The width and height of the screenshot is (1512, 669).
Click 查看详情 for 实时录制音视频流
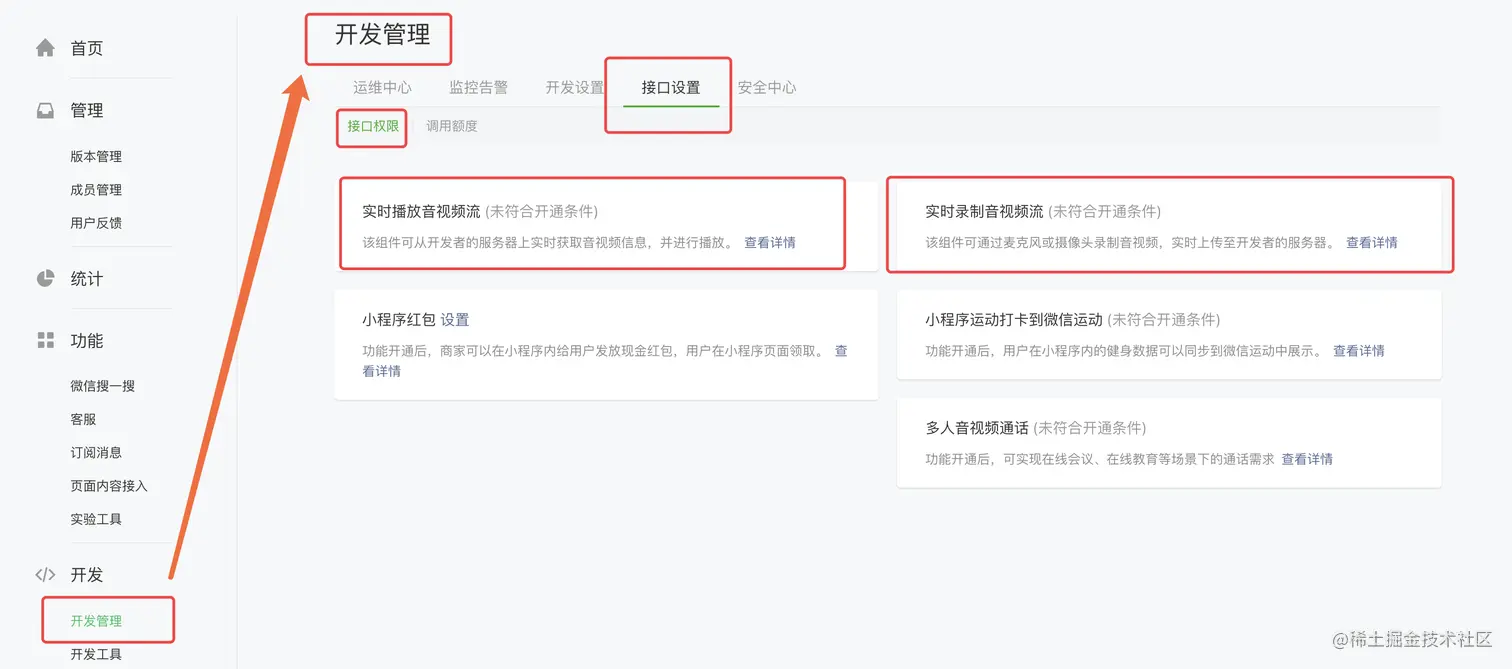click(1372, 242)
